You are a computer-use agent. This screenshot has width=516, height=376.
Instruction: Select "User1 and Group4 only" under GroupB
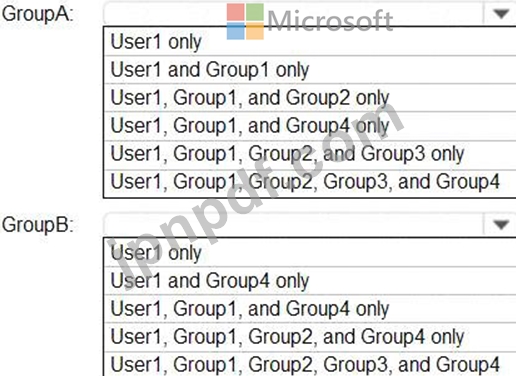310,281
